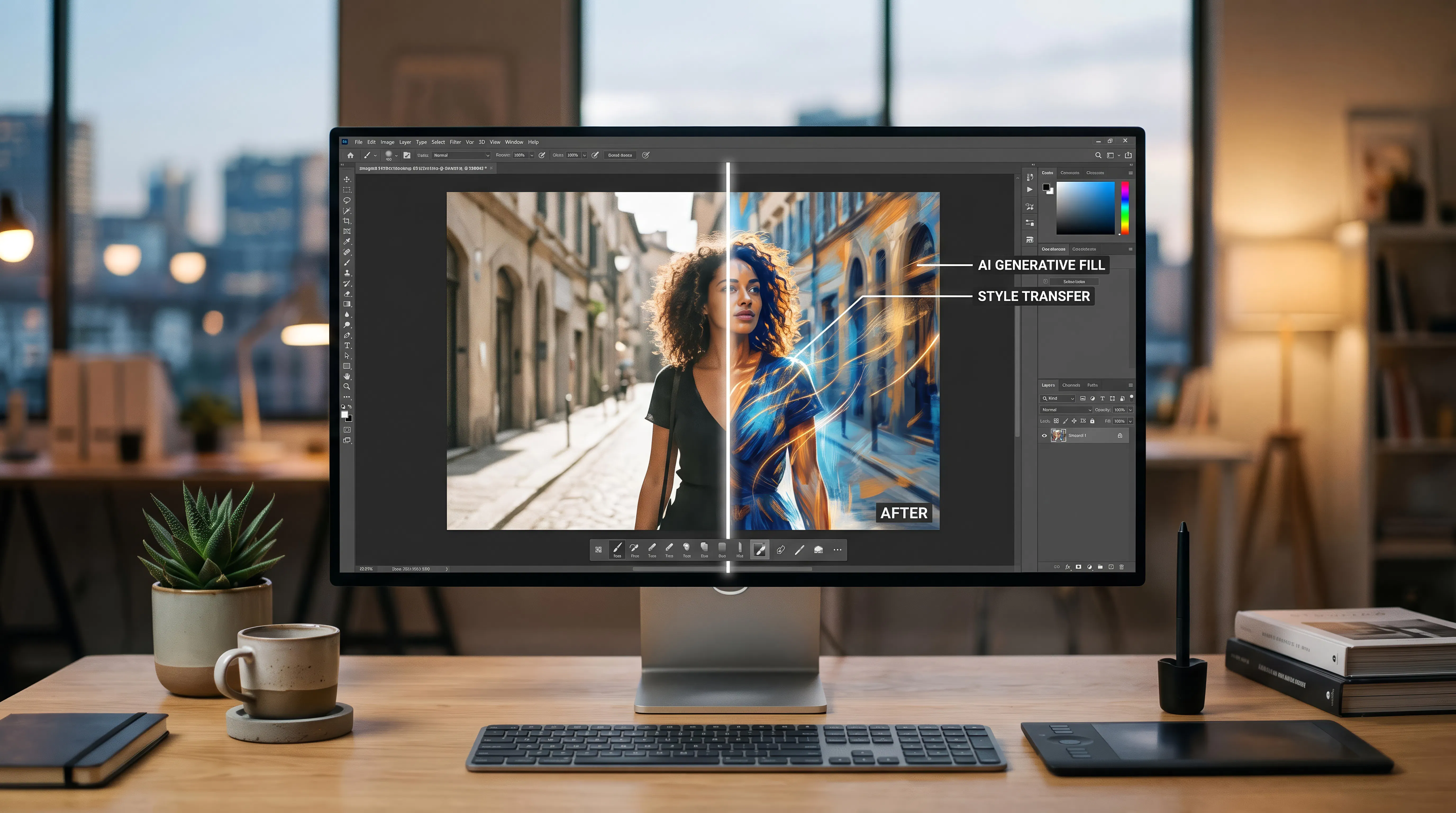Viewport: 1456px width, 813px height.
Task: Toggle lock transparent pixels icon in Layers
Action: 1056,421
